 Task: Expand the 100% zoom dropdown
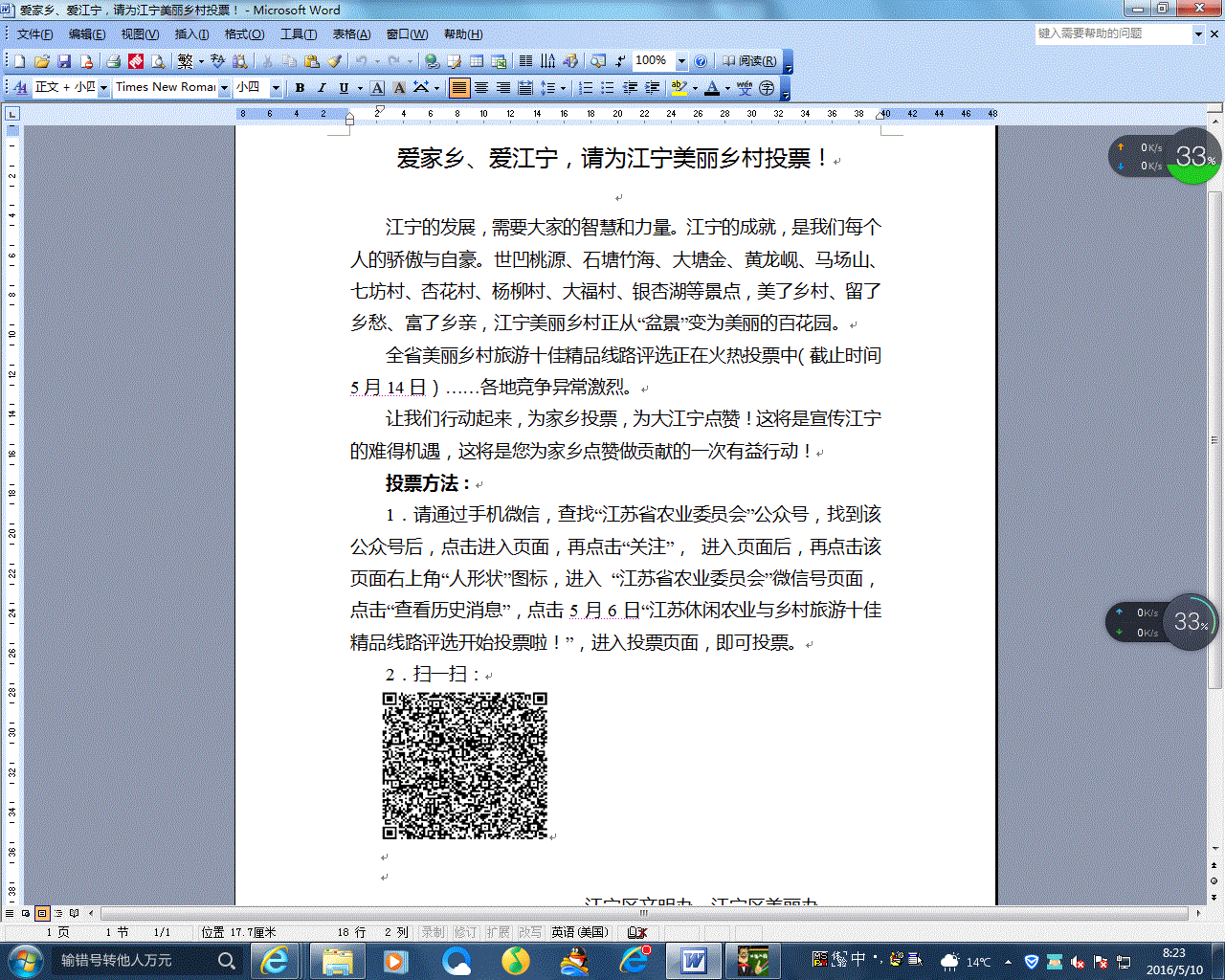click(681, 61)
